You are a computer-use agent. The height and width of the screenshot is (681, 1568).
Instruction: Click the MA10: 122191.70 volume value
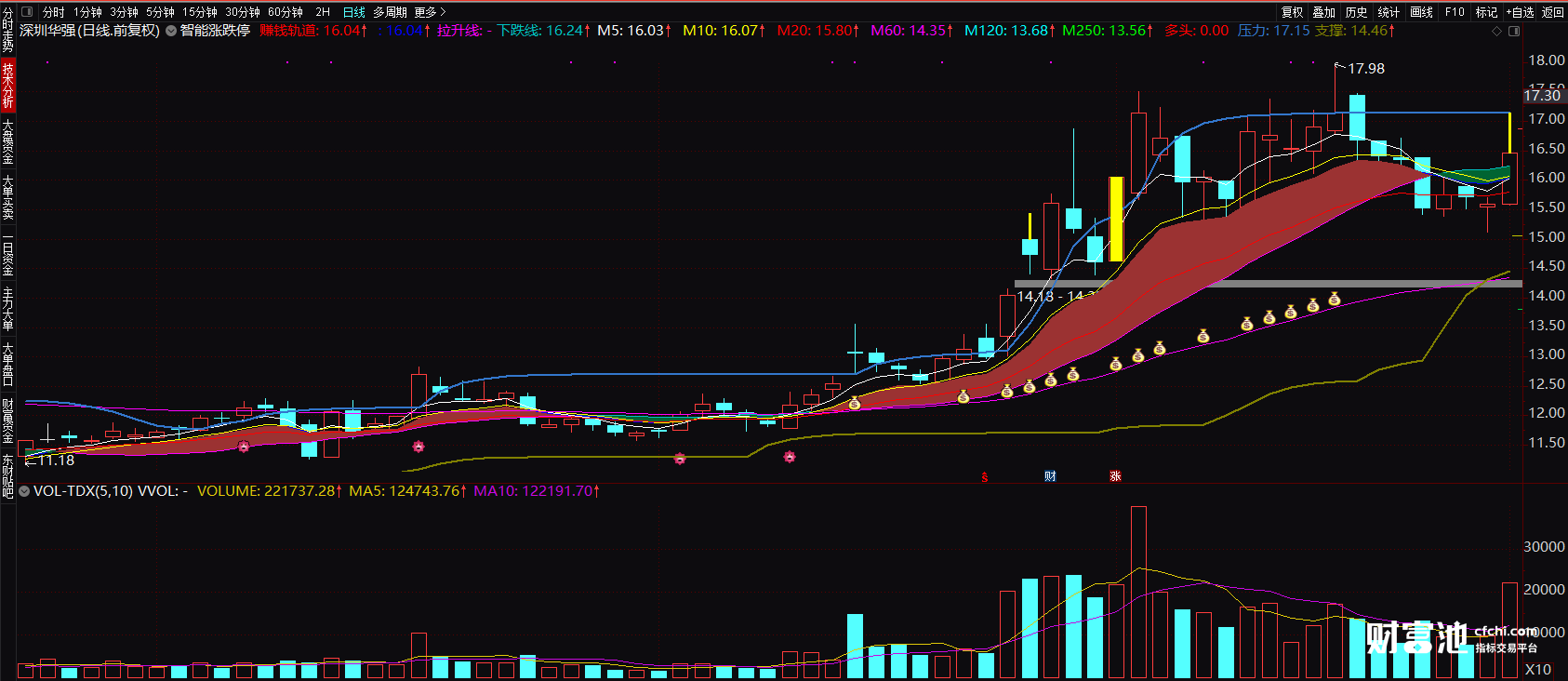coord(537,490)
